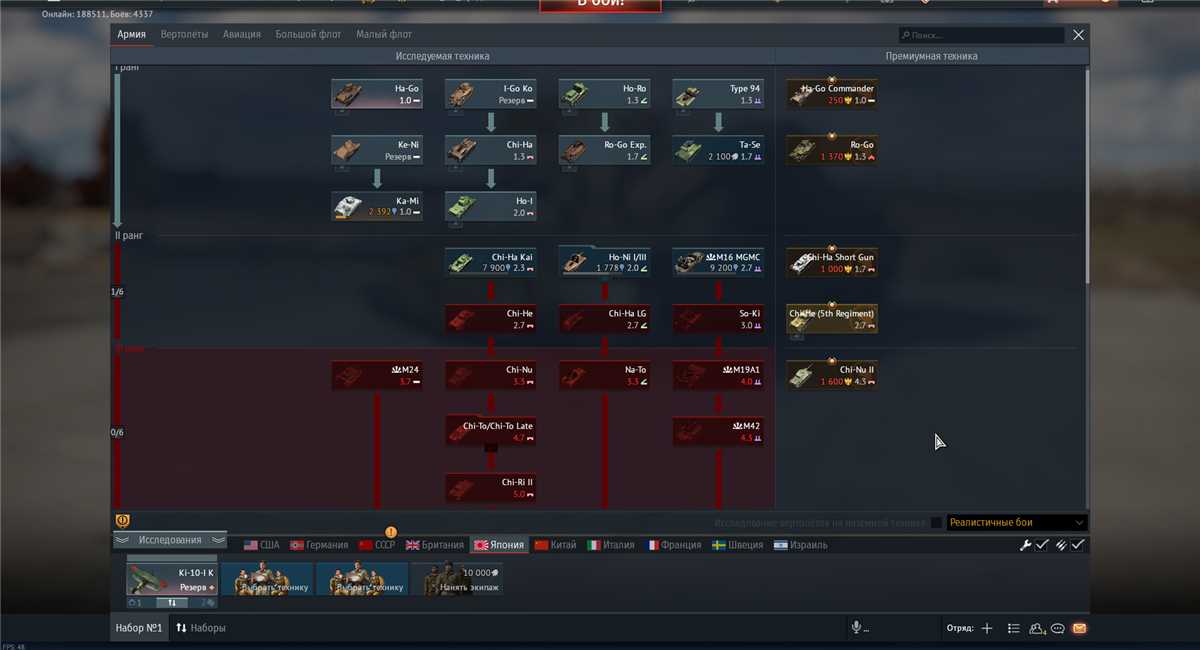
Task: Switch to the Армия tab
Action: (x=132, y=34)
